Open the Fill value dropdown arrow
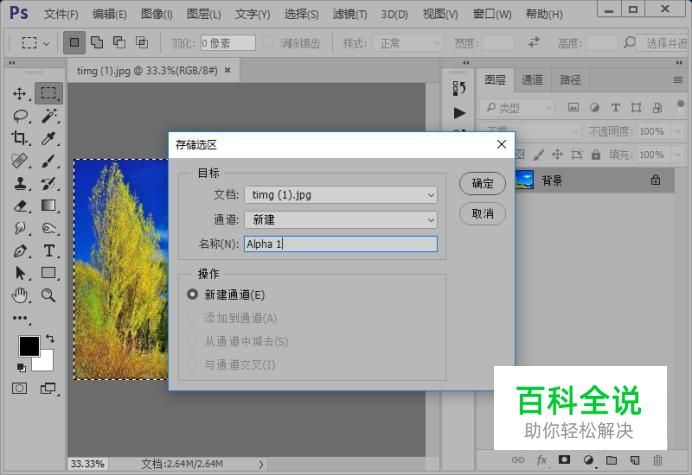Viewport: 692px width, 475px height. (x=677, y=155)
